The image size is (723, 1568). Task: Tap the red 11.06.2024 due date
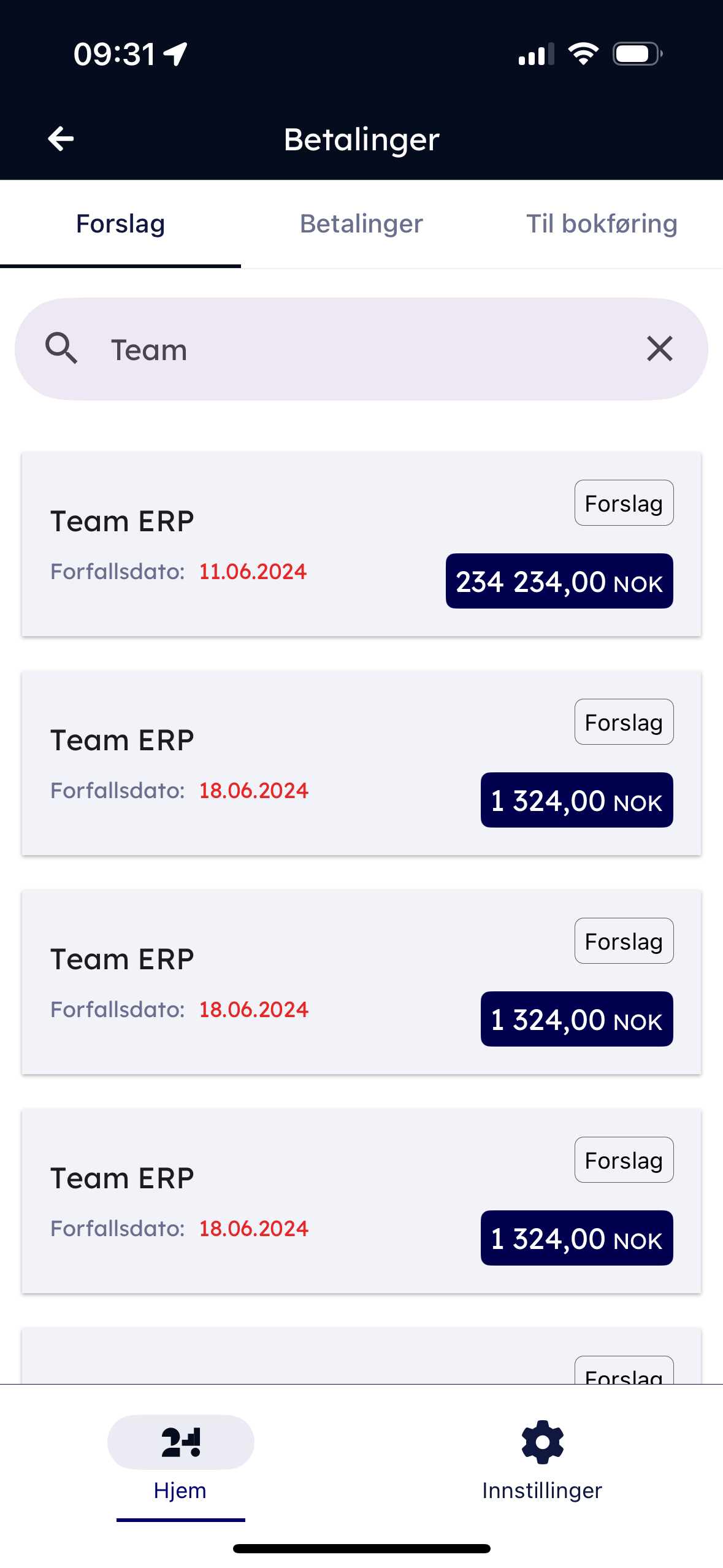point(253,572)
